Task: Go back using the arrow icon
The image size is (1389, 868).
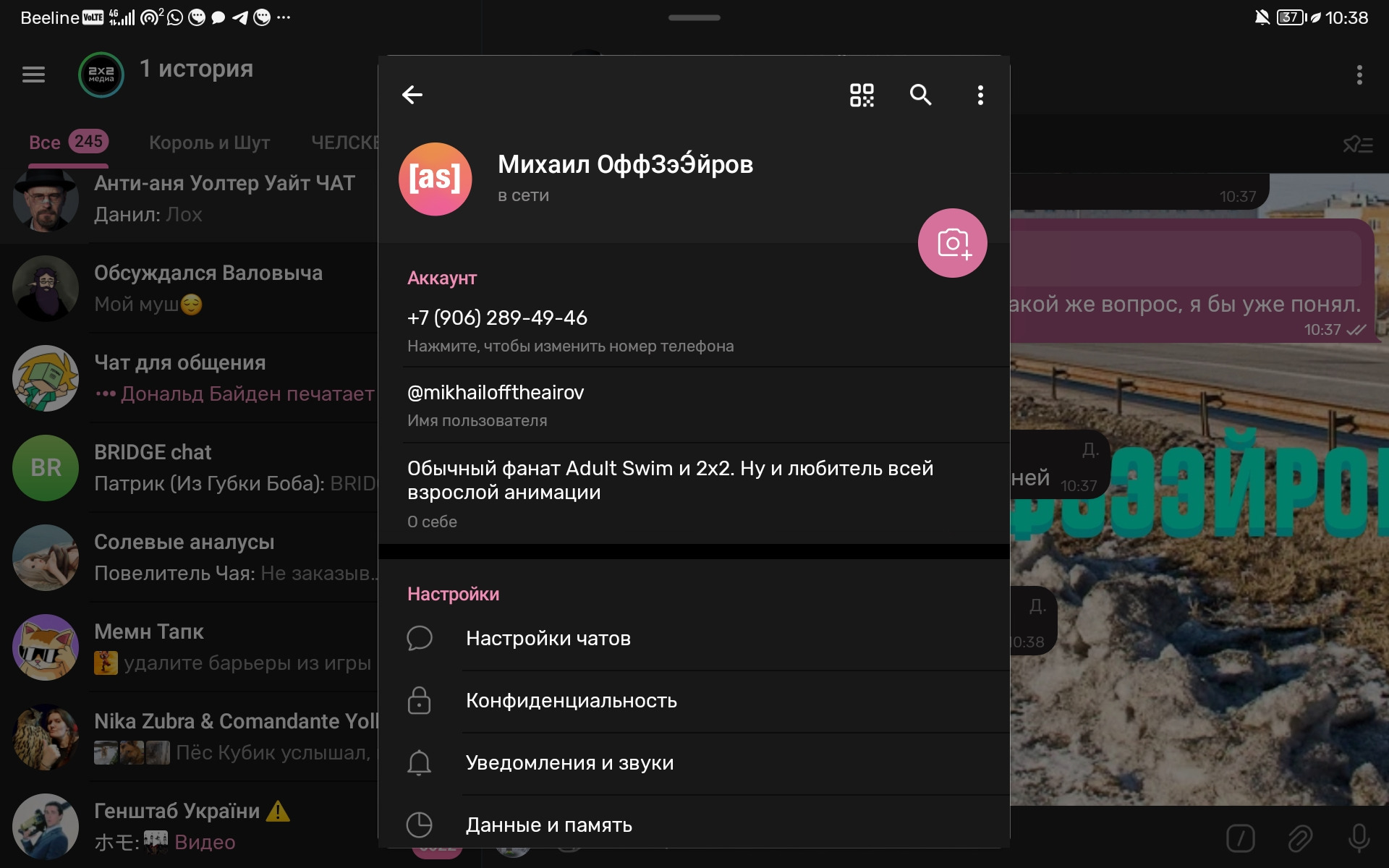Action: click(412, 95)
